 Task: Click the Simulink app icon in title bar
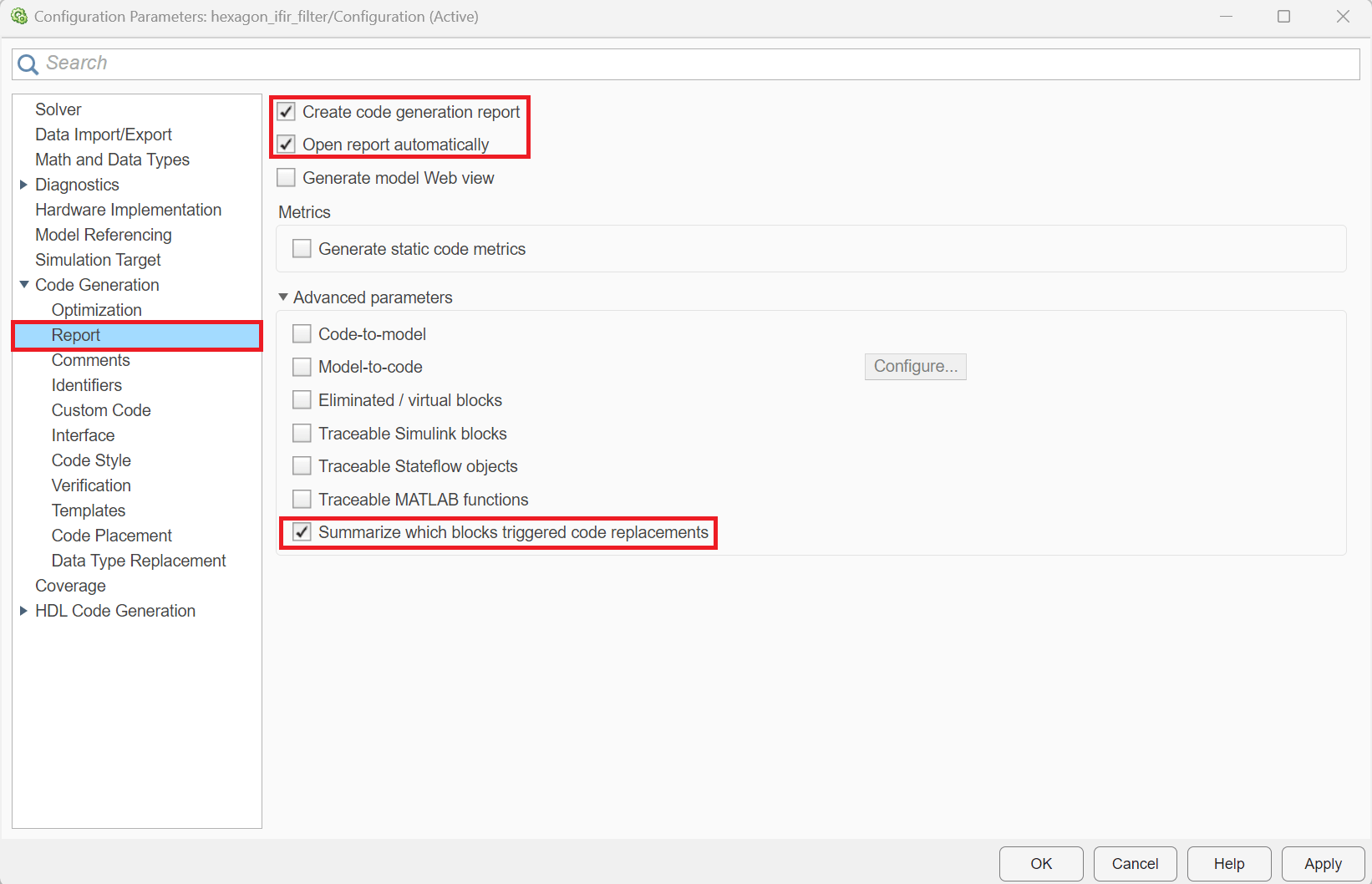pyautogui.click(x=18, y=17)
